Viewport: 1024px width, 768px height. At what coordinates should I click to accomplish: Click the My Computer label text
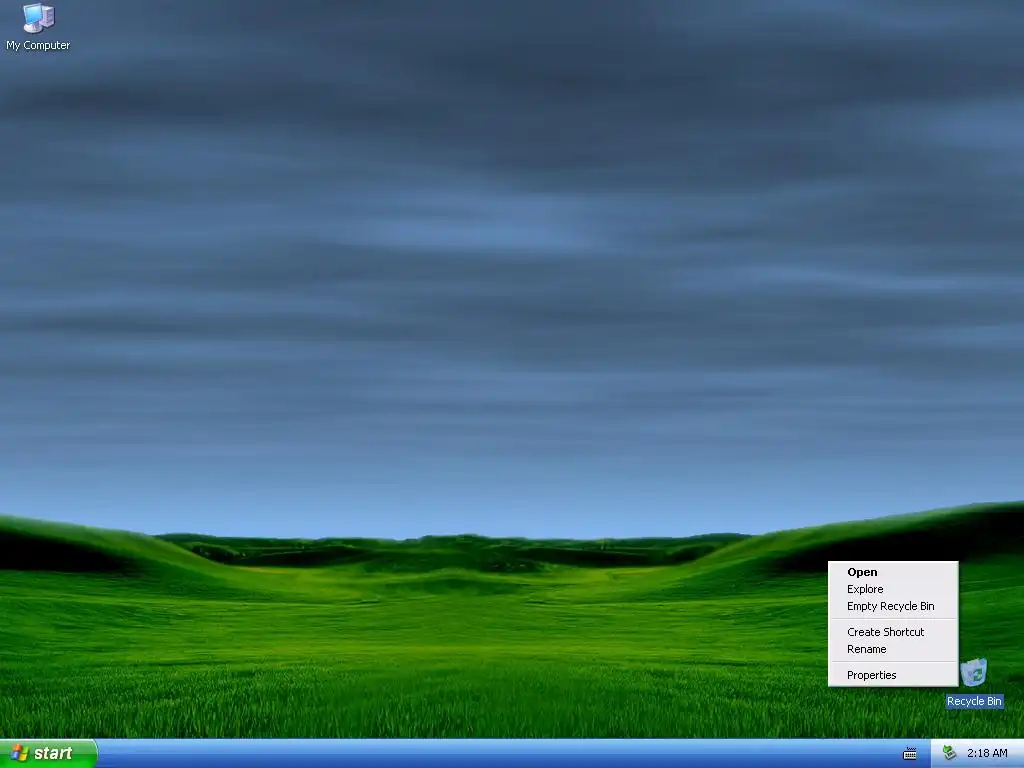[x=38, y=45]
